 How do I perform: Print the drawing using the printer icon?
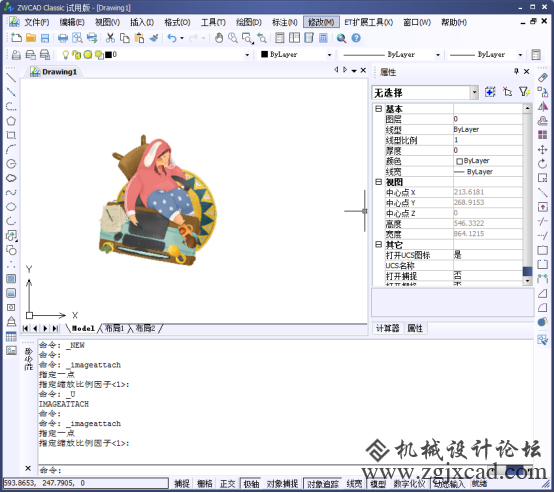(63, 38)
